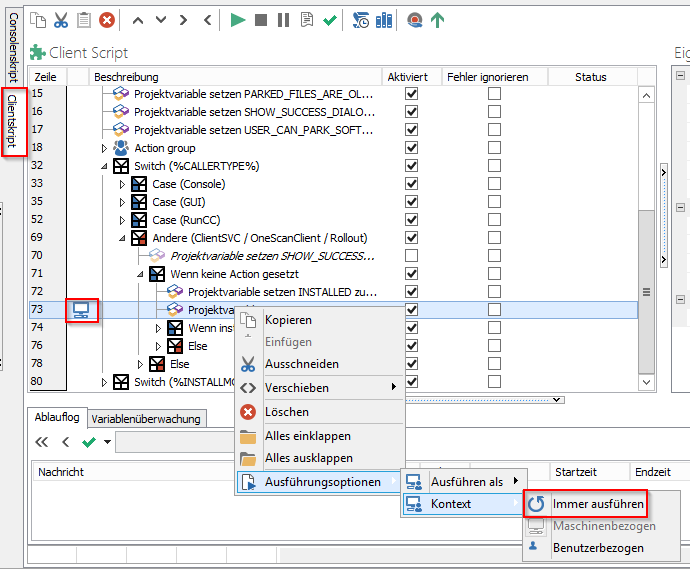
Task: Click the Stop script square icon
Action: pyautogui.click(x=261, y=20)
